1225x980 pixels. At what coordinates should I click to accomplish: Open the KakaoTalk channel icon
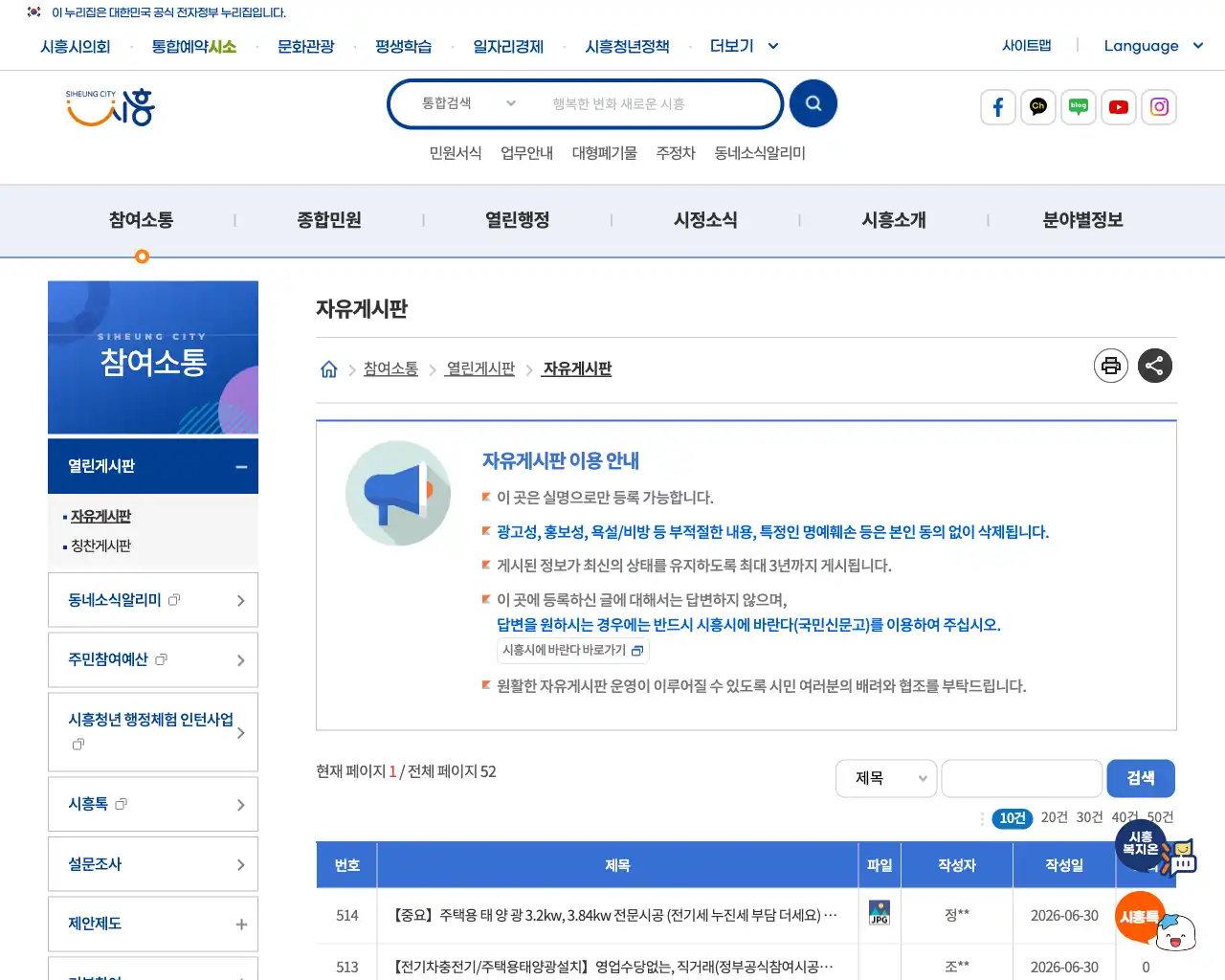pyautogui.click(x=1038, y=107)
